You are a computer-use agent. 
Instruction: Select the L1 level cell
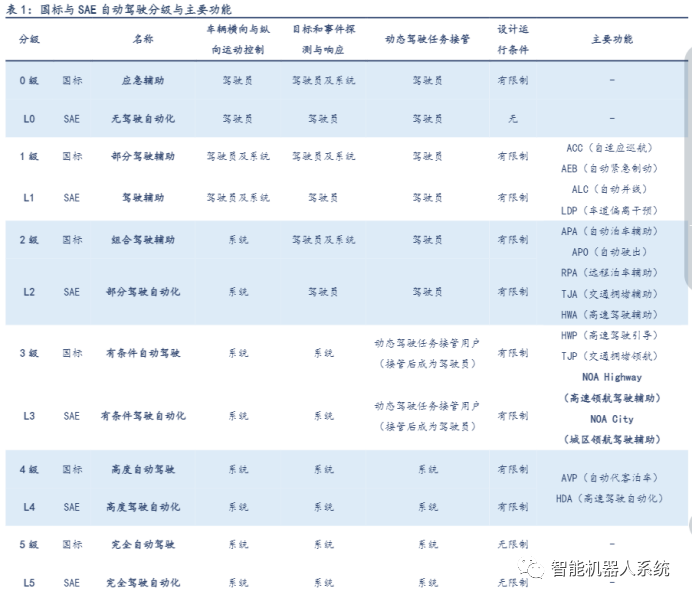coord(29,198)
